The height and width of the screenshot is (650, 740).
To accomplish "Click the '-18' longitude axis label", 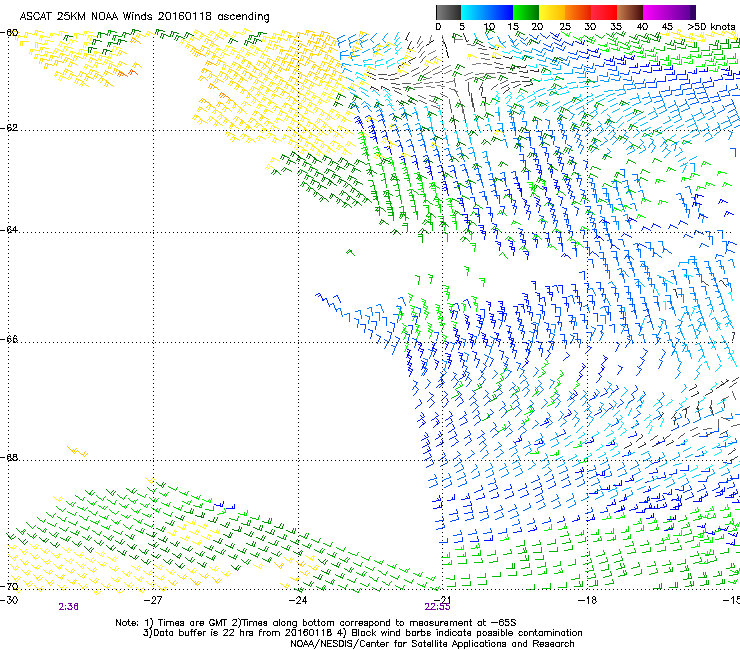I will point(588,600).
